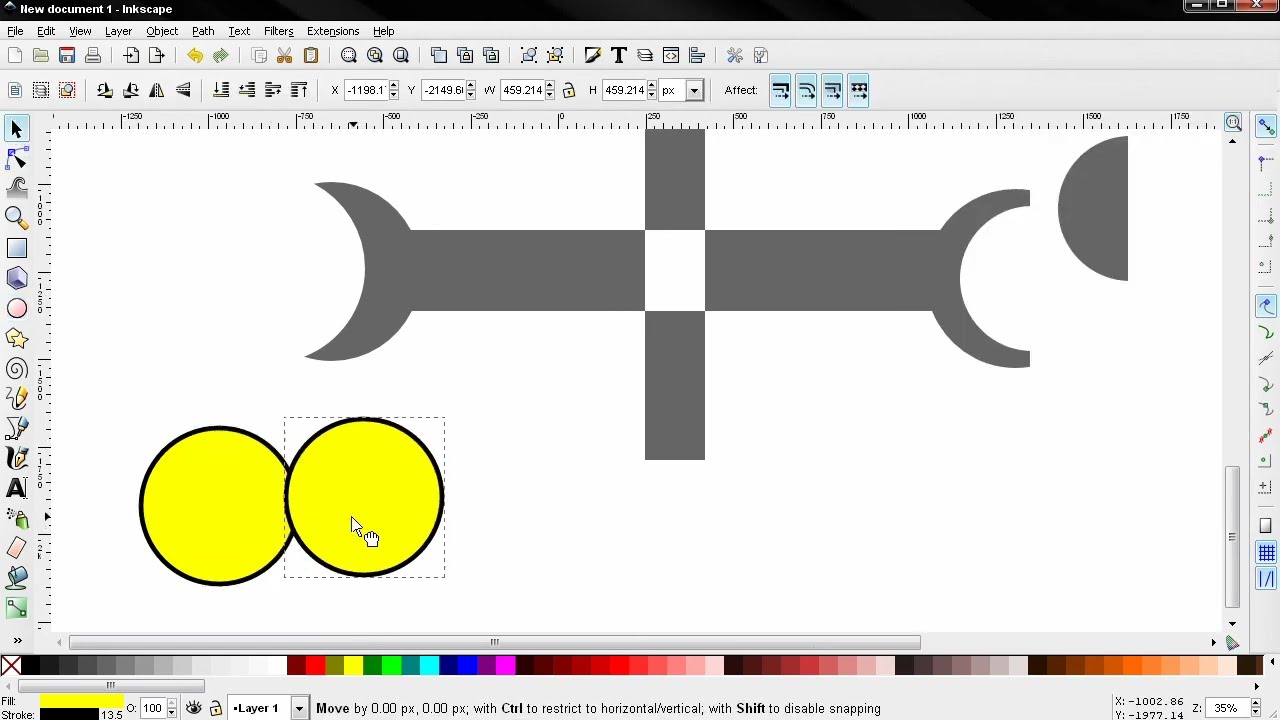This screenshot has width=1280, height=720.
Task: Open the Edit menu
Action: [x=46, y=31]
